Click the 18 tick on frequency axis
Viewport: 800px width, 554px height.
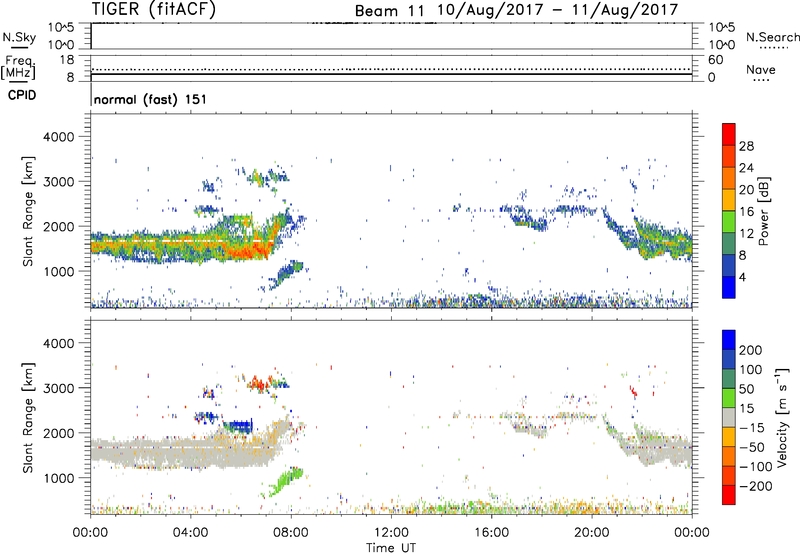click(x=67, y=60)
